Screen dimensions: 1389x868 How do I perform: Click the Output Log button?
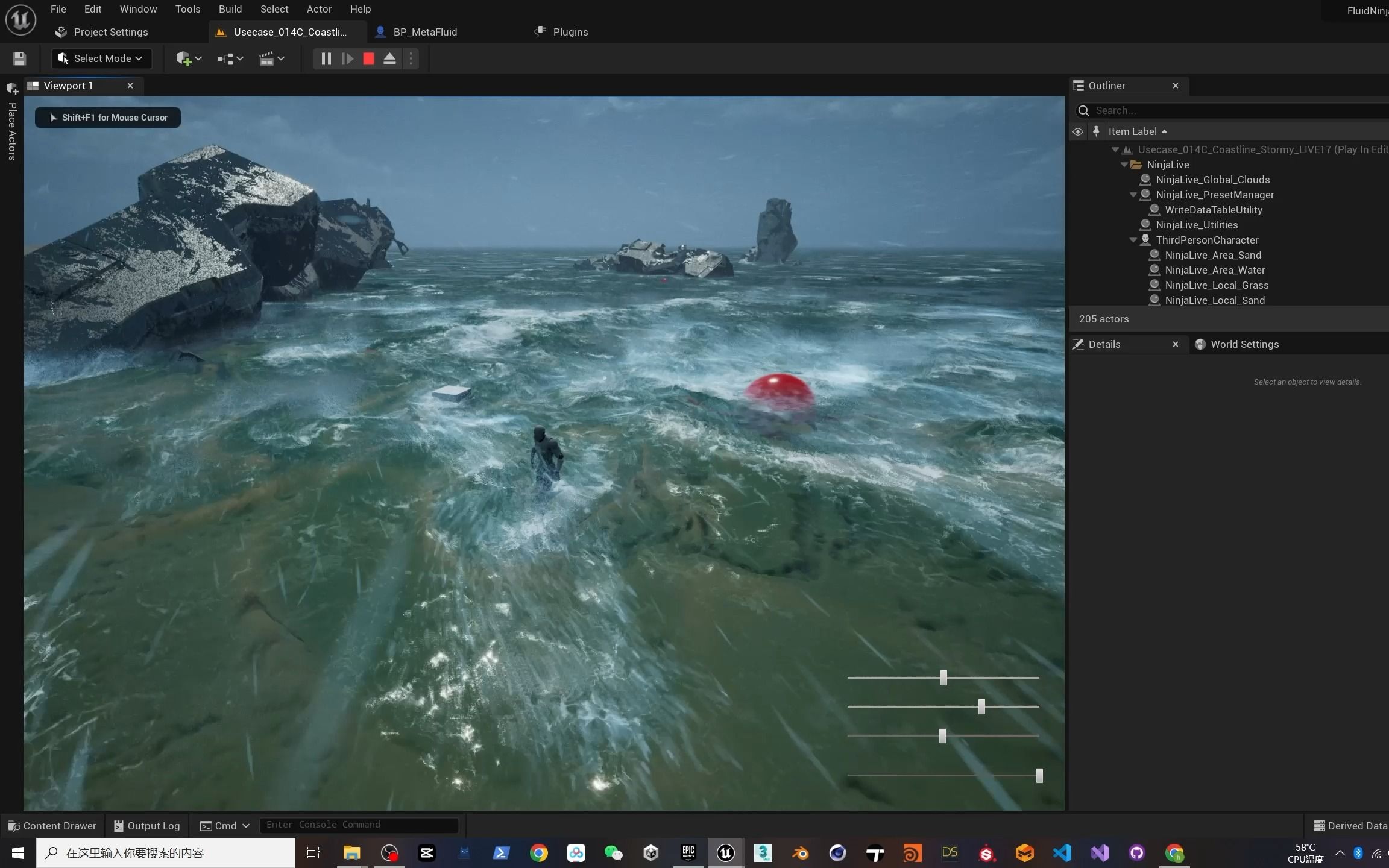pos(144,825)
